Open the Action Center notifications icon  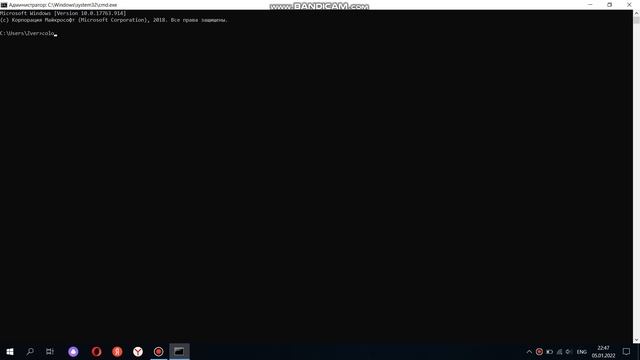[626, 351]
